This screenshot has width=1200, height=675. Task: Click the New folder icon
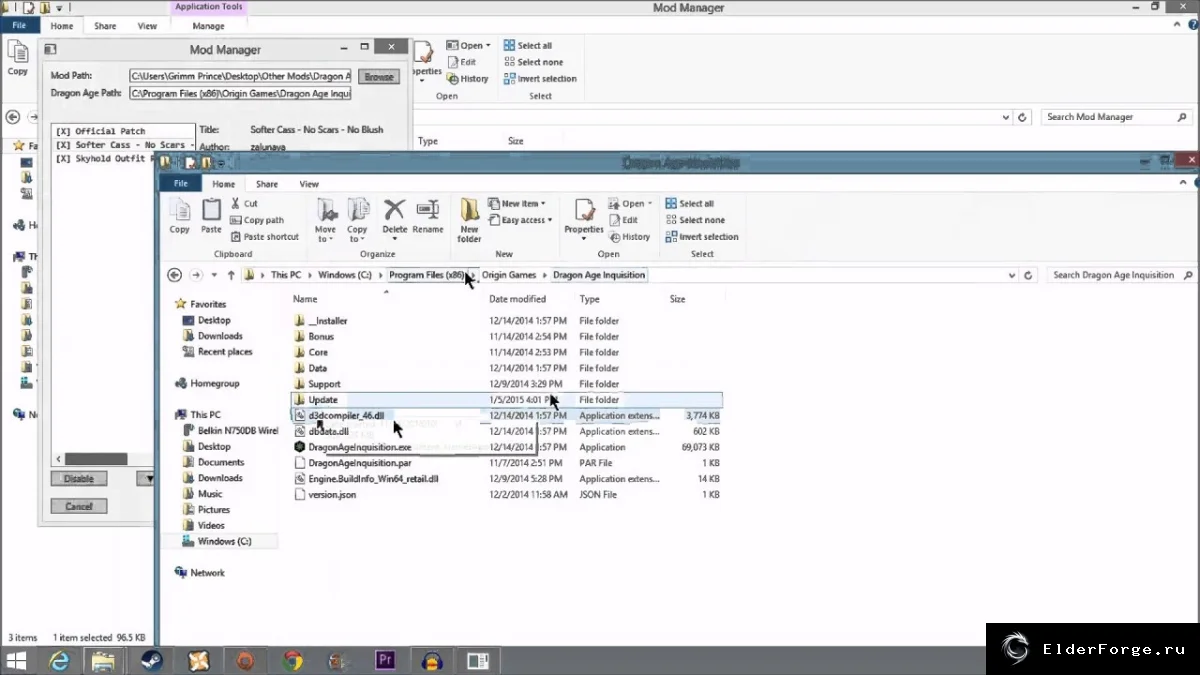tap(469, 219)
